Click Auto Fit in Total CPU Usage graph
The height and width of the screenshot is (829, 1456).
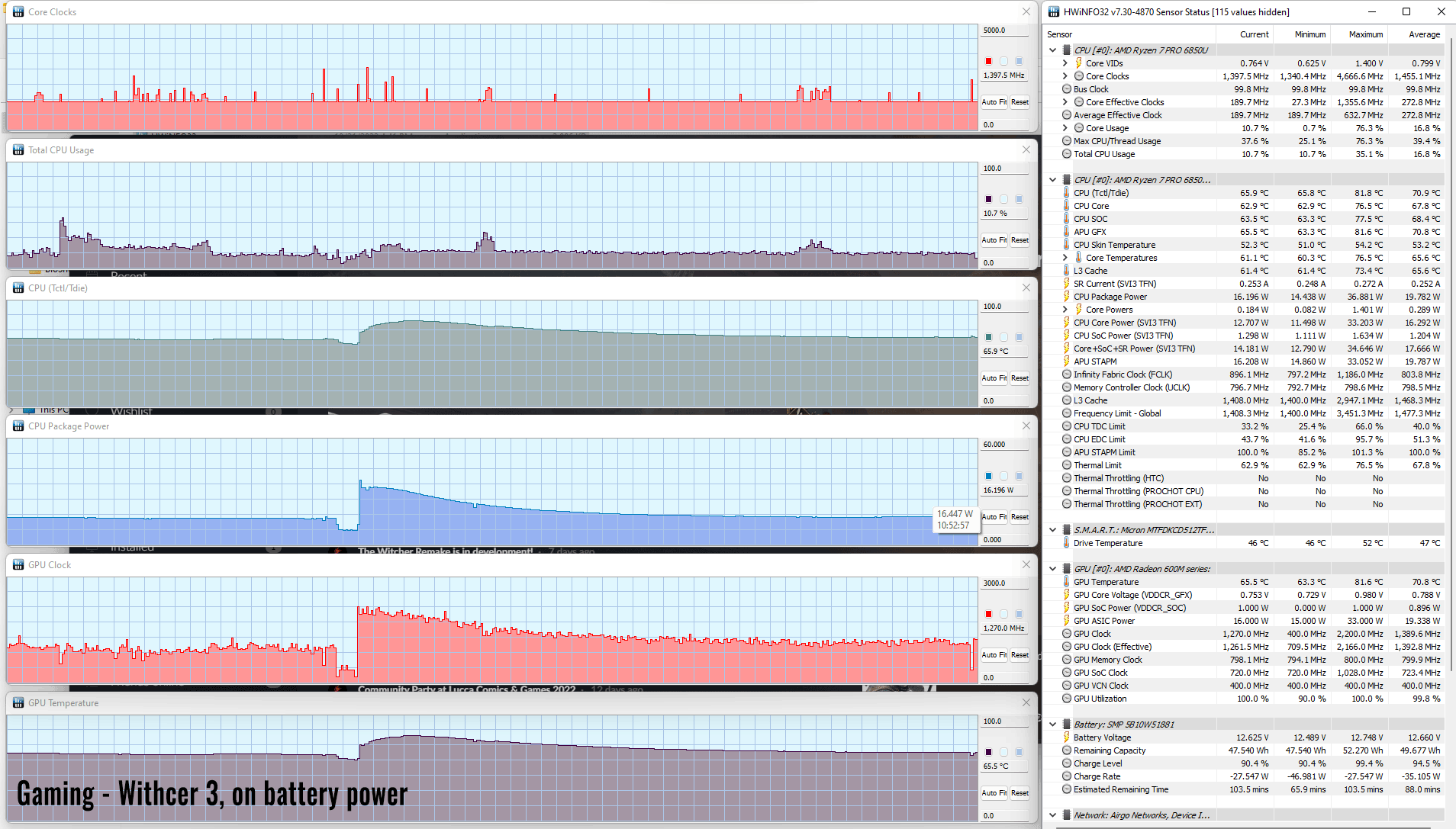click(x=994, y=240)
